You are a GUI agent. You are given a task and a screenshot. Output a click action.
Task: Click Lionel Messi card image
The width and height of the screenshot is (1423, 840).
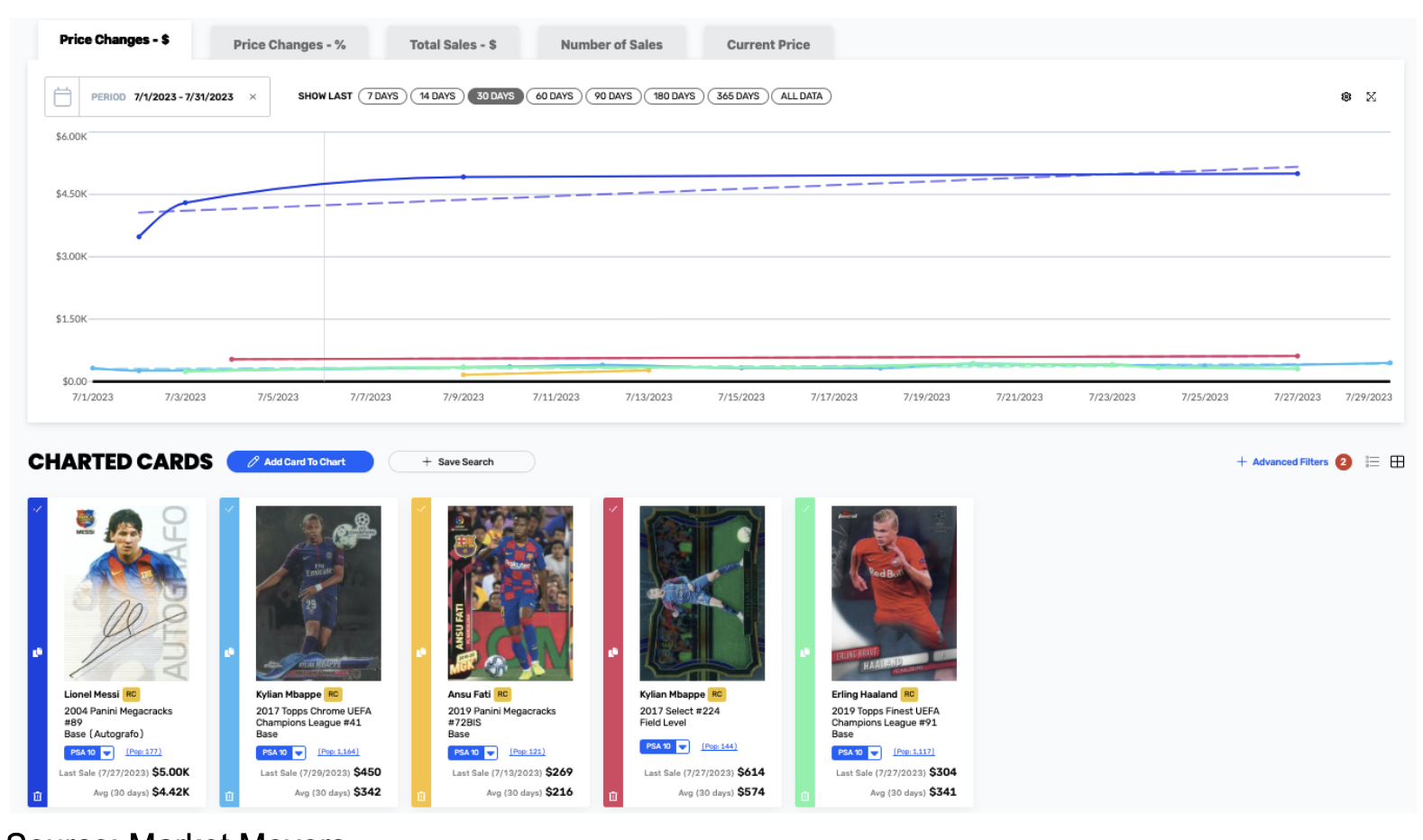coord(127,593)
